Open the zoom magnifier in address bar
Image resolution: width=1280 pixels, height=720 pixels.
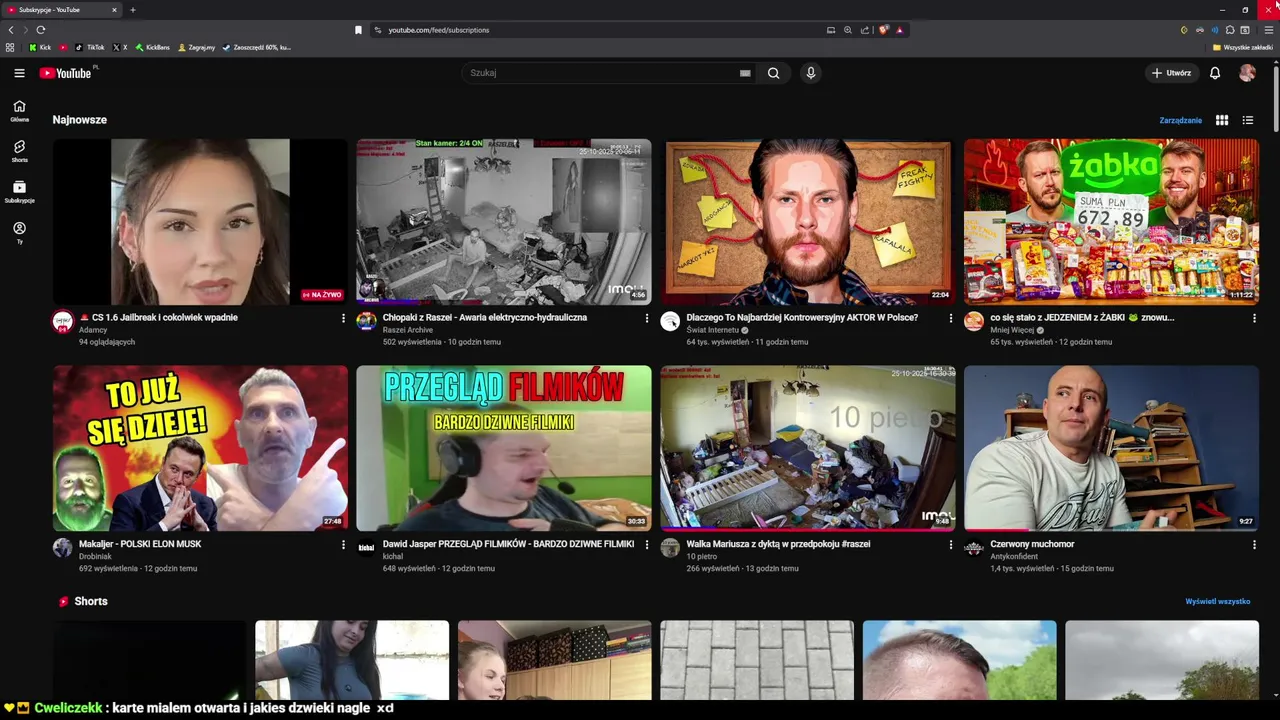[x=848, y=30]
